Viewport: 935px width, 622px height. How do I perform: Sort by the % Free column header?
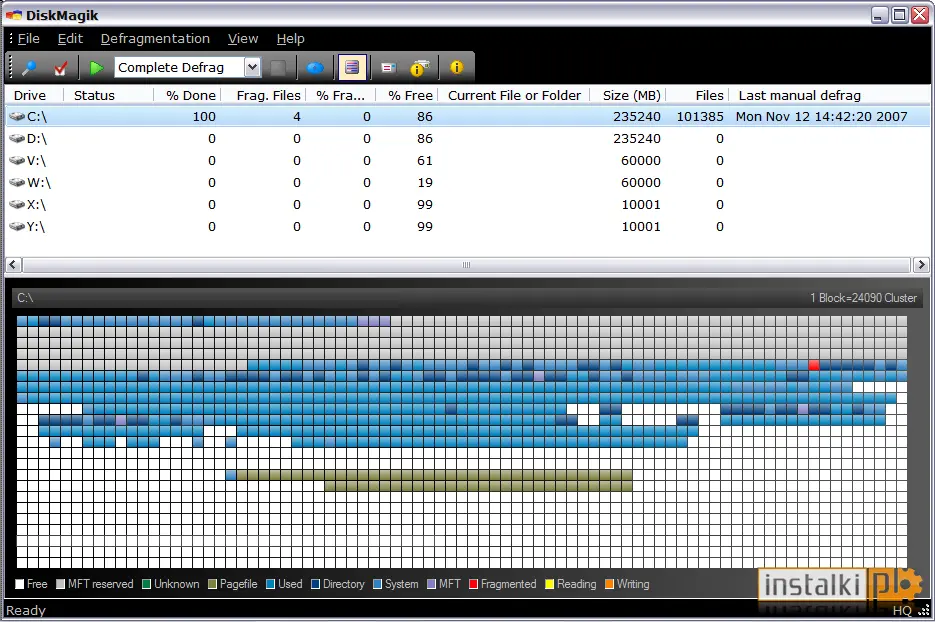click(408, 95)
